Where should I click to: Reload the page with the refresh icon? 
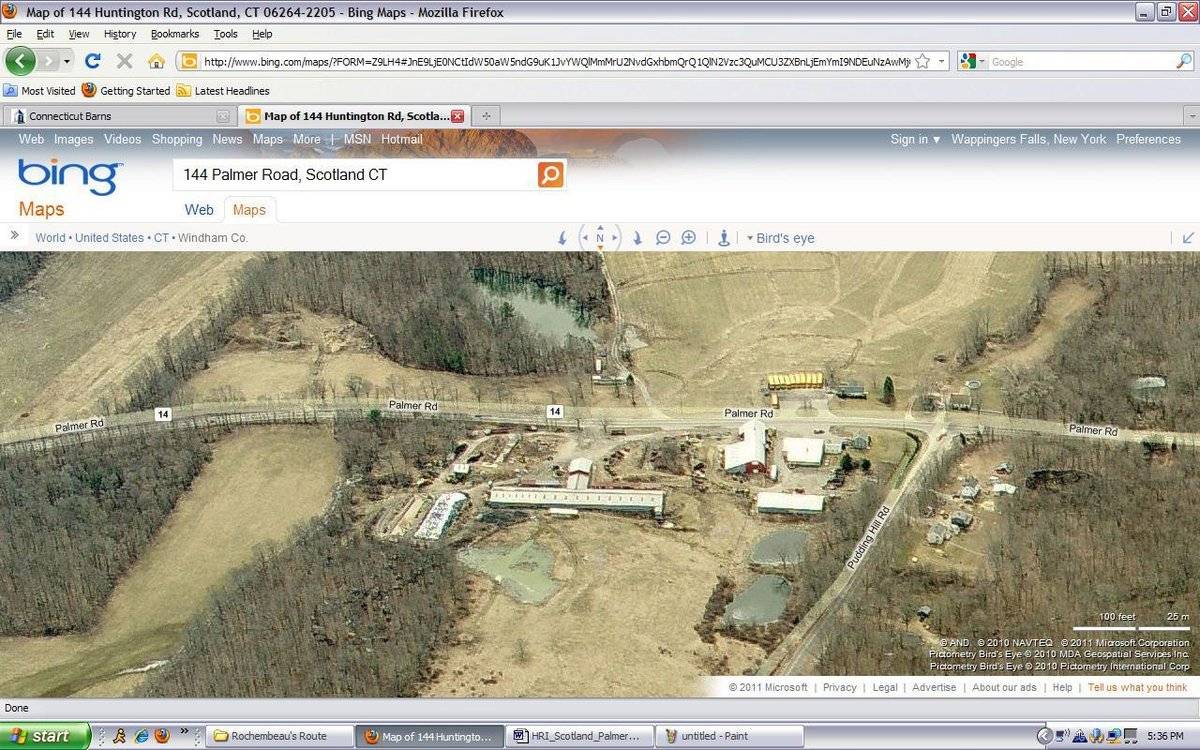[x=93, y=60]
